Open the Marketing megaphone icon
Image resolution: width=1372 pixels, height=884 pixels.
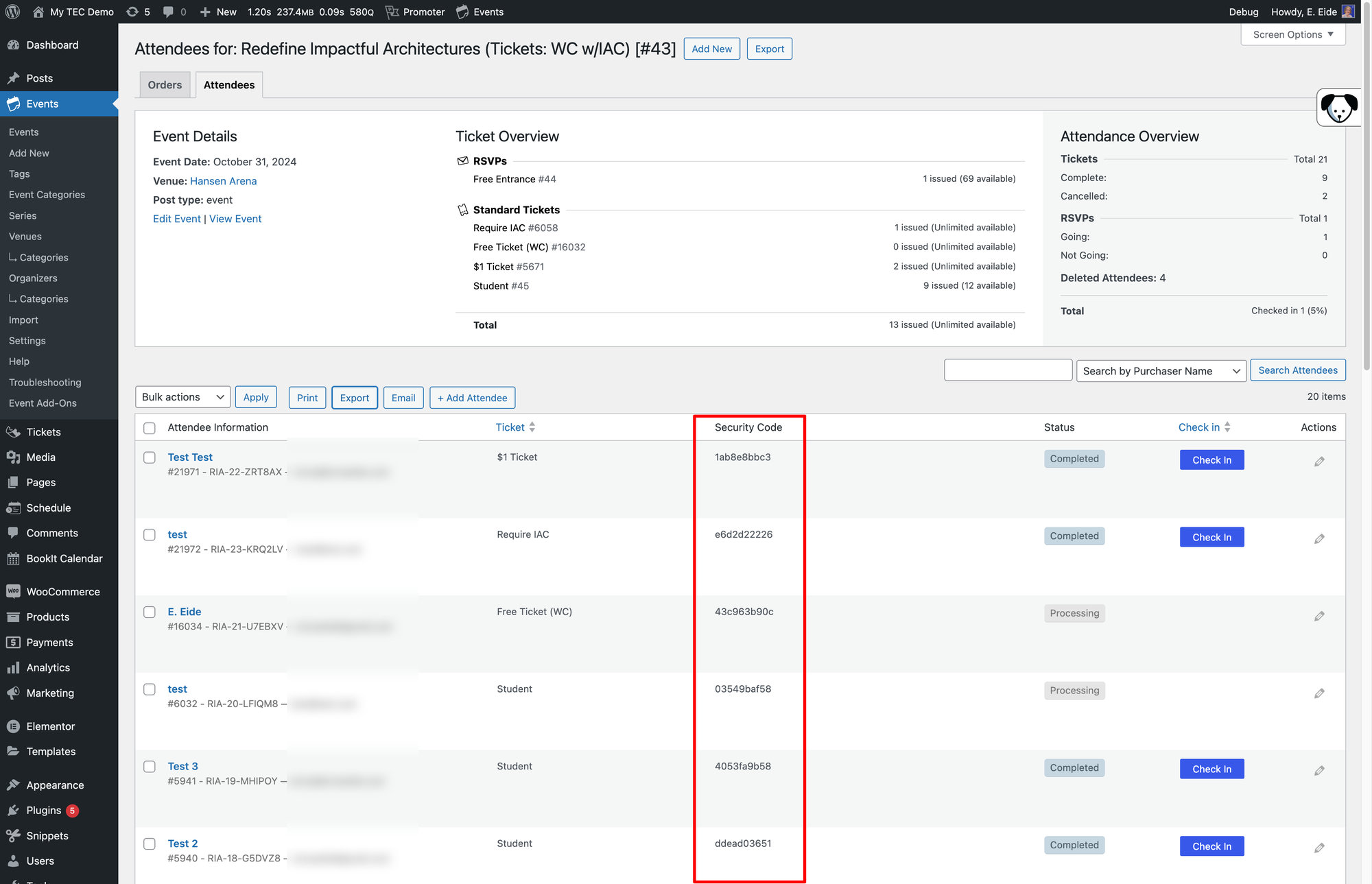13,693
